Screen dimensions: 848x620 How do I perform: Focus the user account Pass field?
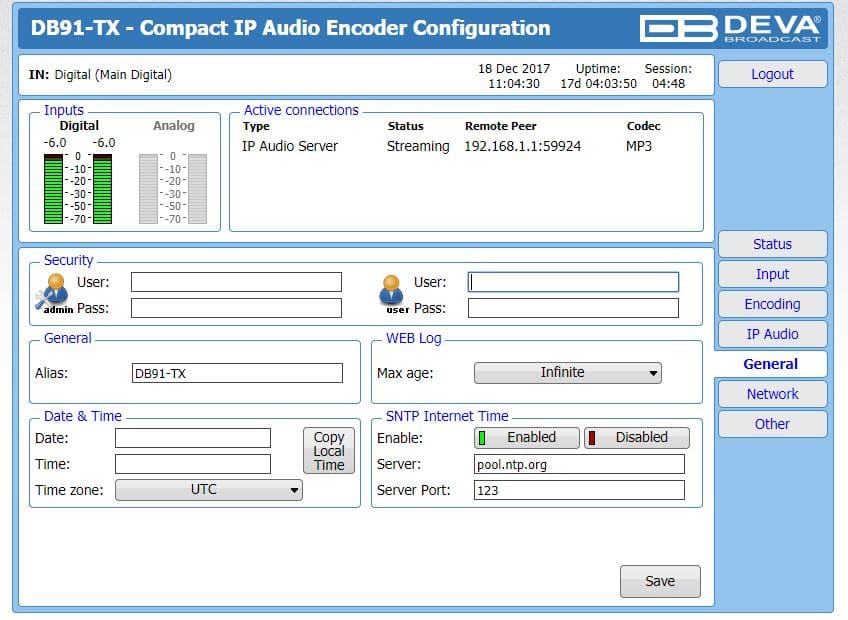click(x=573, y=308)
